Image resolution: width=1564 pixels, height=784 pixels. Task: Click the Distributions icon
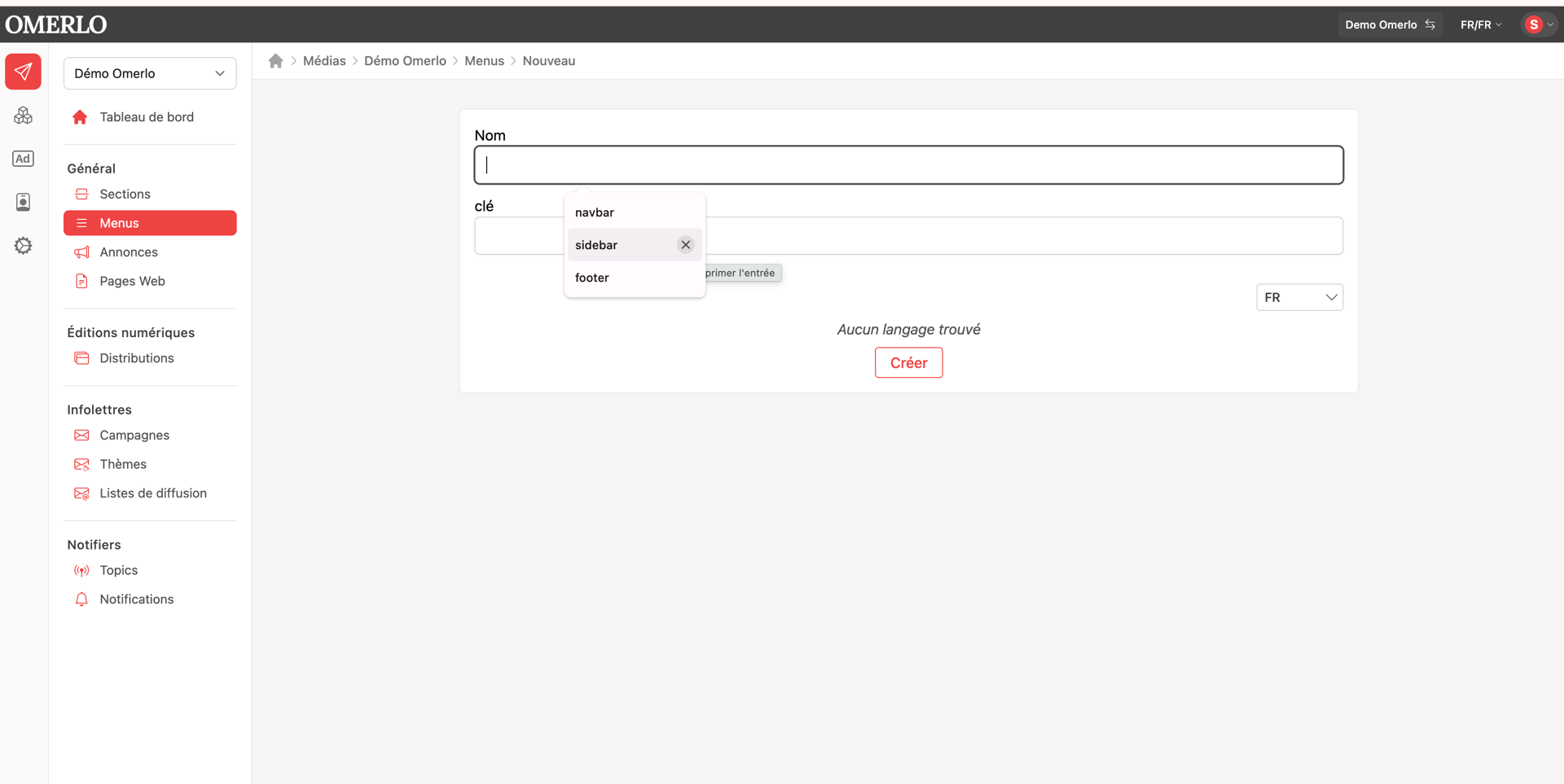coord(81,358)
